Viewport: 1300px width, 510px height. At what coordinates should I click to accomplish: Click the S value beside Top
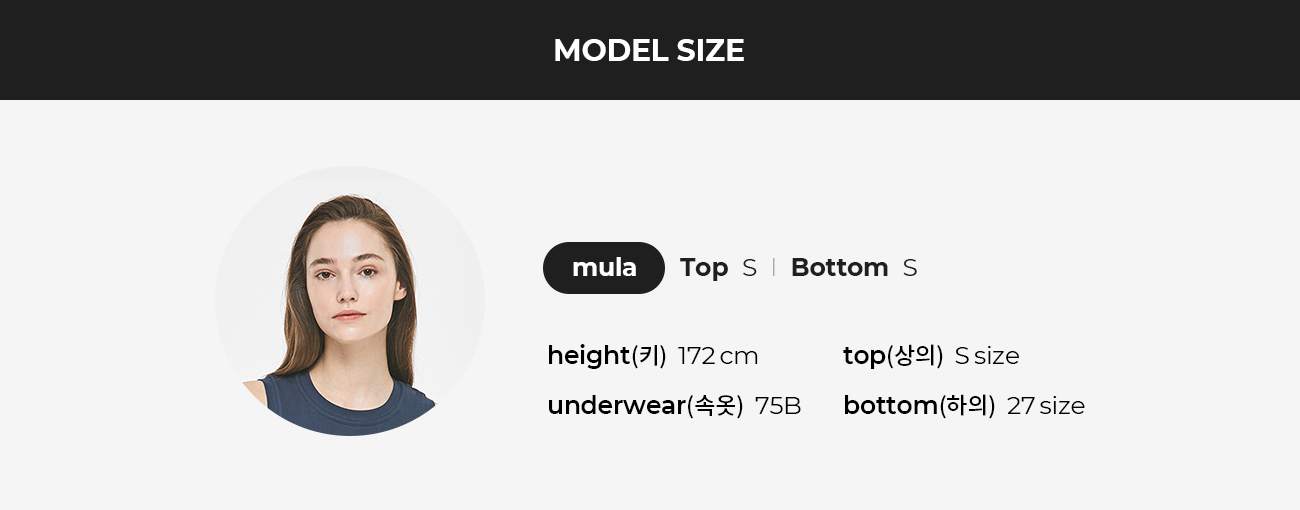point(750,268)
